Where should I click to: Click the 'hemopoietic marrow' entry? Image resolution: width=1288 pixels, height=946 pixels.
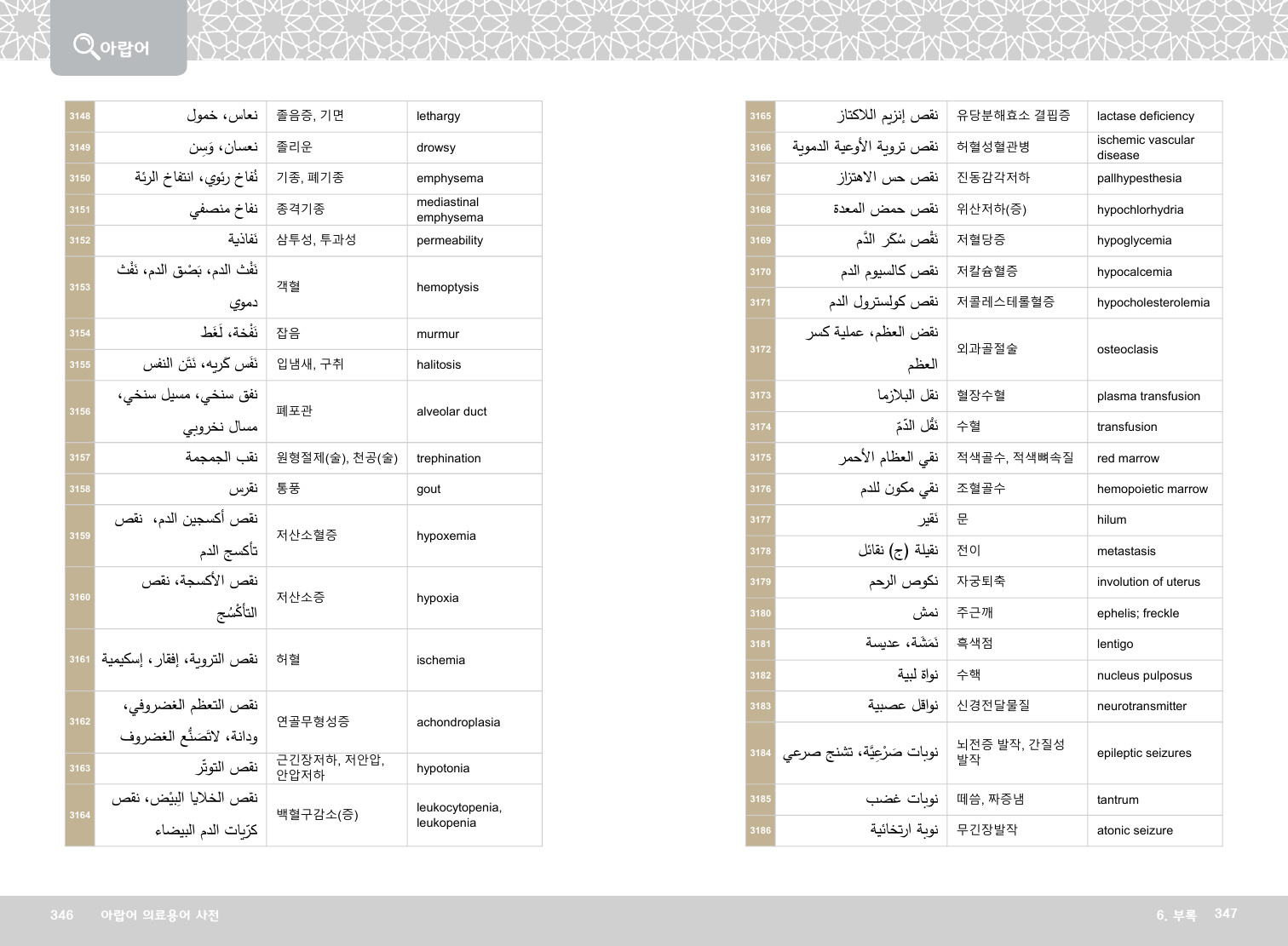[1152, 490]
